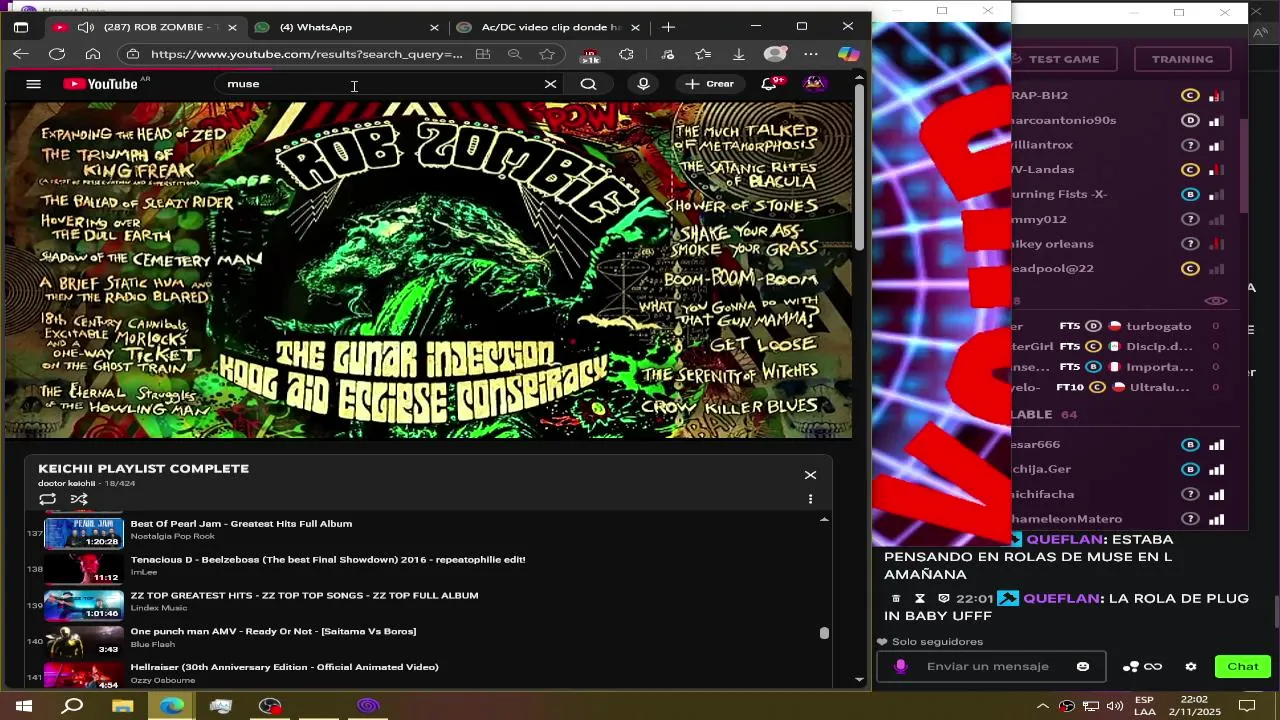
Task: Open the volume control in tray
Action: point(1114,706)
